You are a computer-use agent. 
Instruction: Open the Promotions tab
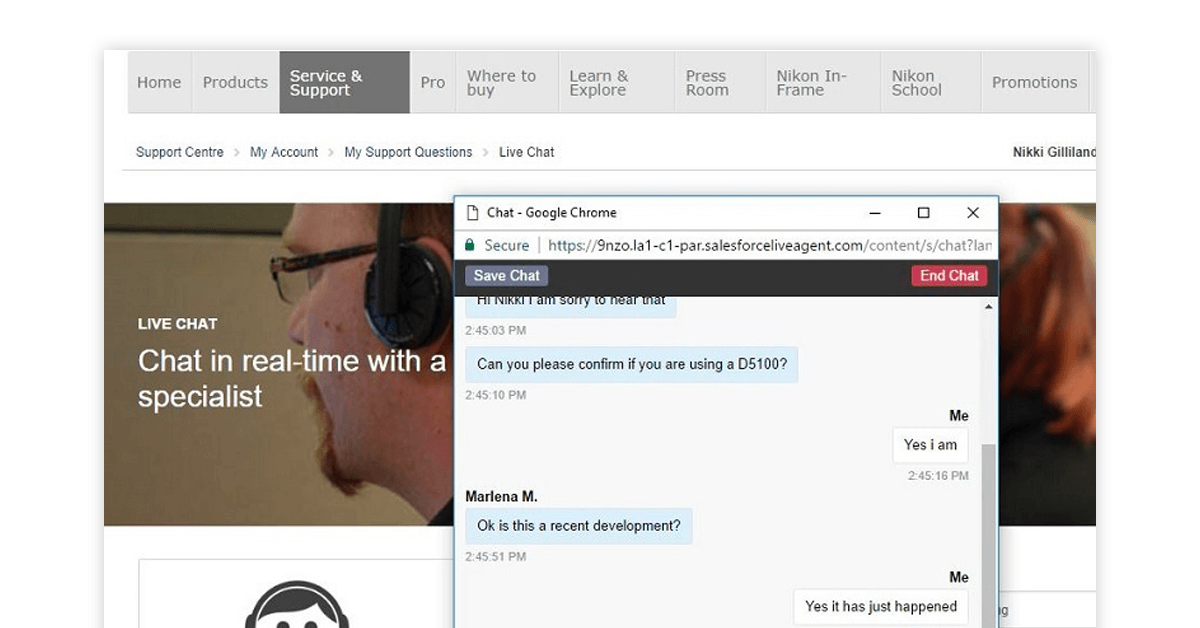(x=1034, y=83)
